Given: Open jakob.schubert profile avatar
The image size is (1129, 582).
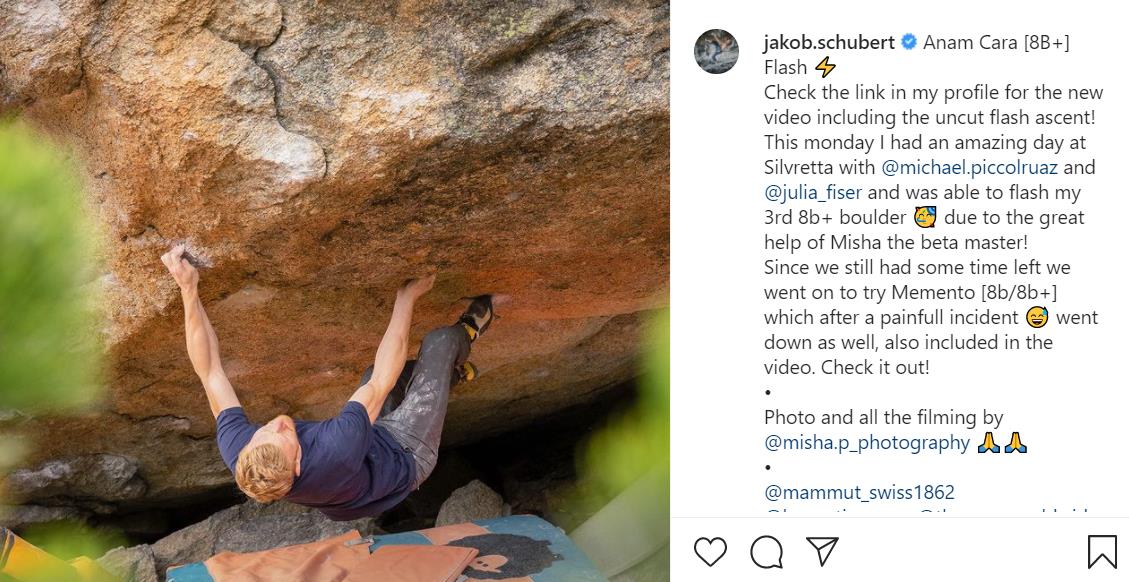Looking at the screenshot, I should [x=716, y=51].
